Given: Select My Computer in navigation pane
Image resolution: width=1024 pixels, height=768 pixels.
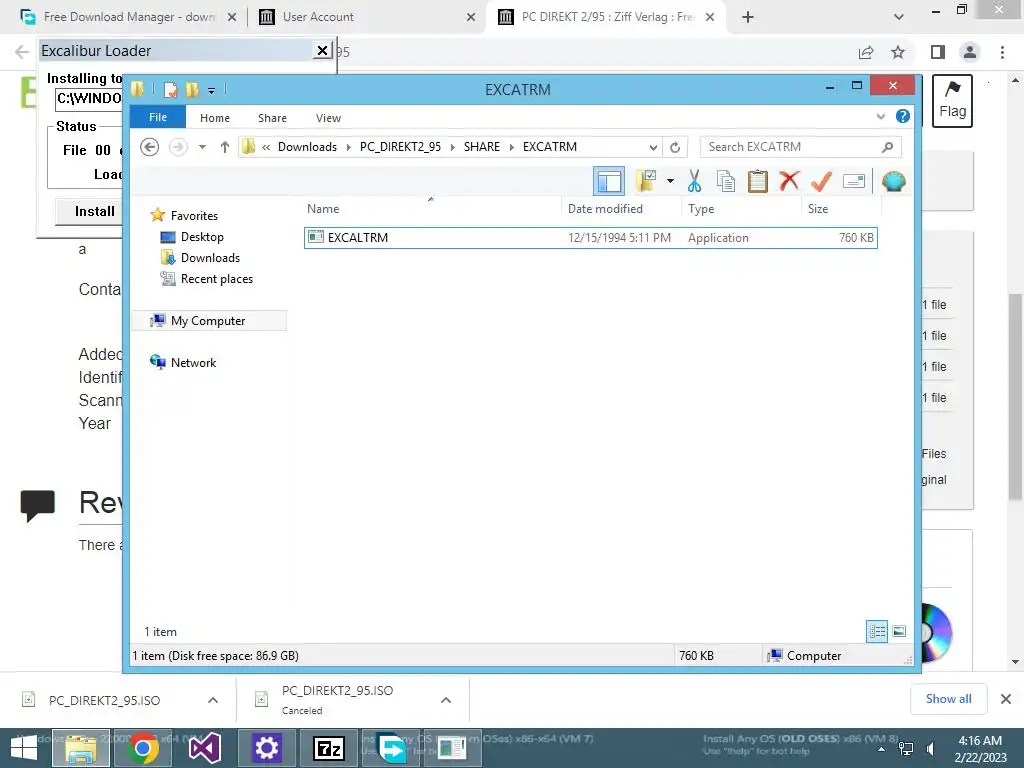Looking at the screenshot, I should (208, 321).
